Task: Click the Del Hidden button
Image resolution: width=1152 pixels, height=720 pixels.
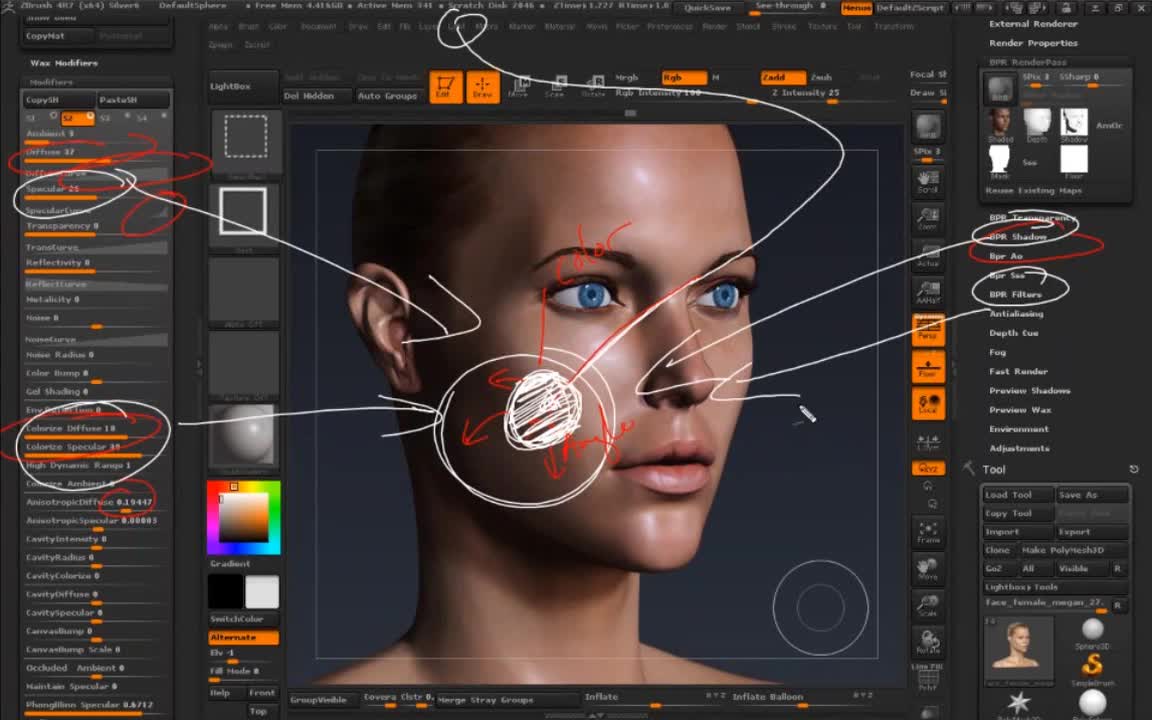Action: pyautogui.click(x=317, y=96)
